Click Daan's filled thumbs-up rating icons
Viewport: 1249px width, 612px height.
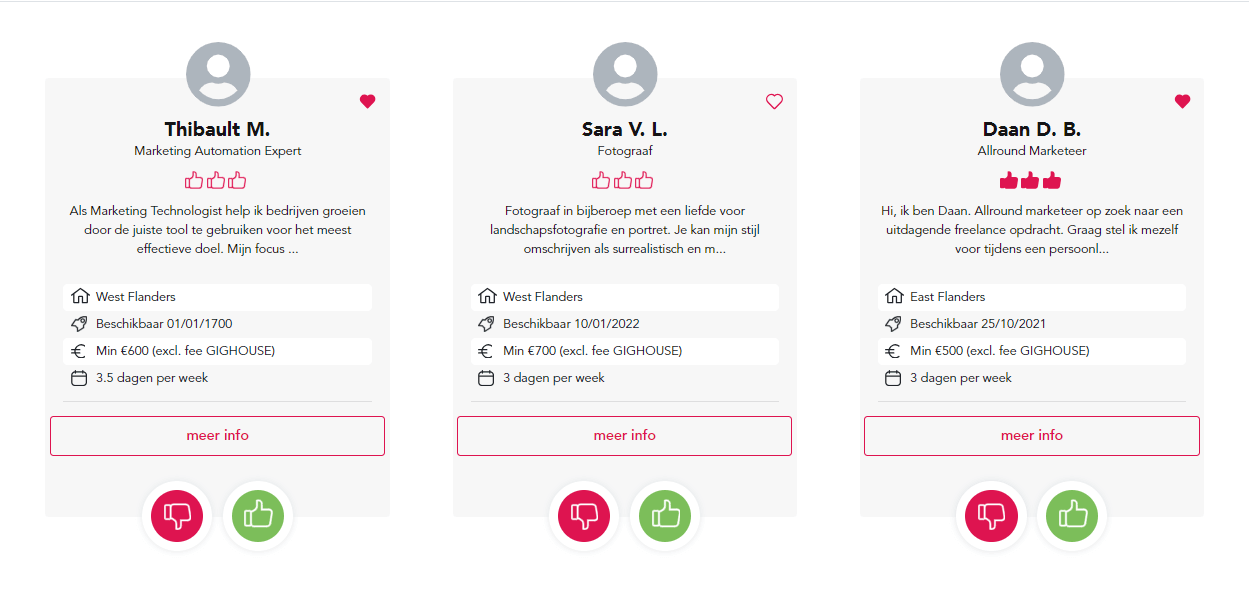pos(1031,181)
